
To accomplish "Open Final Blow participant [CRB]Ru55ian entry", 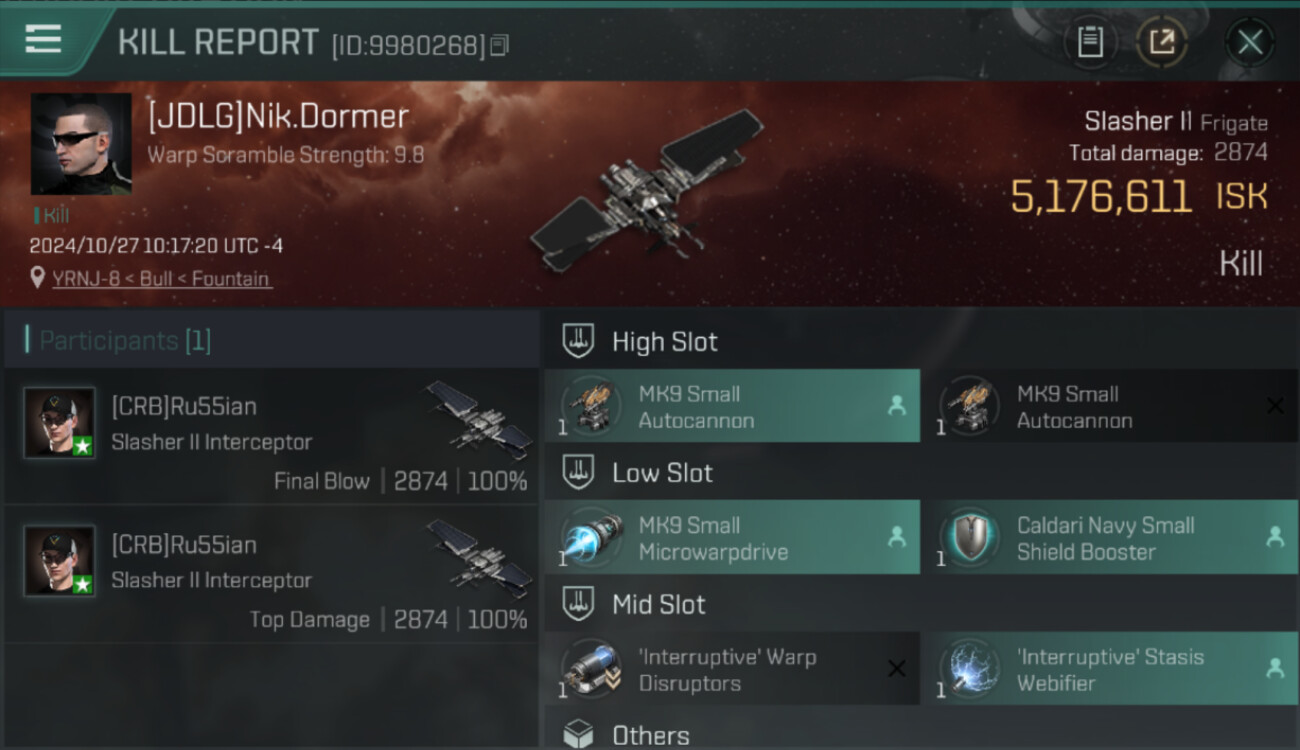I will click(272, 436).
